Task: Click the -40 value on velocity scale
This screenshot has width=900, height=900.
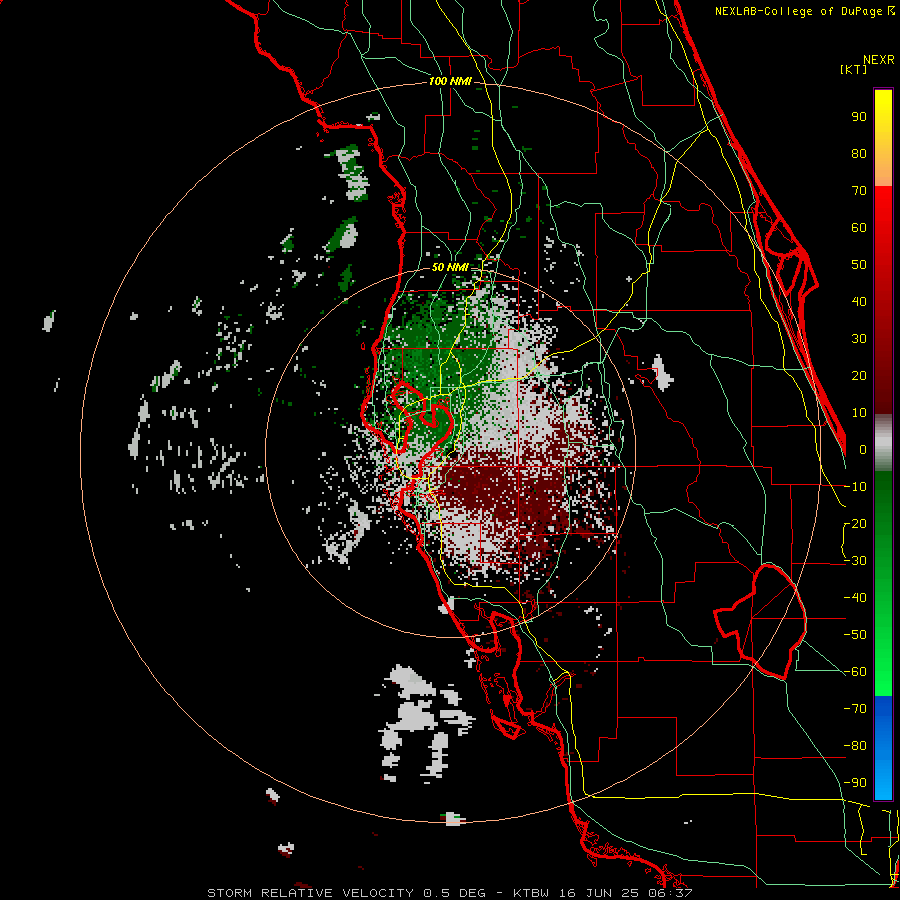Action: pyautogui.click(x=855, y=598)
